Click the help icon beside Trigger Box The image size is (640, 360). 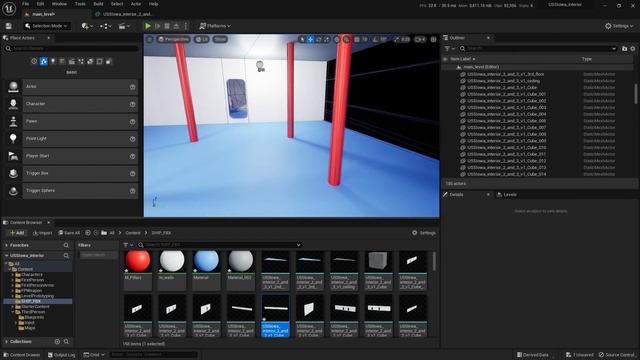click(x=133, y=174)
